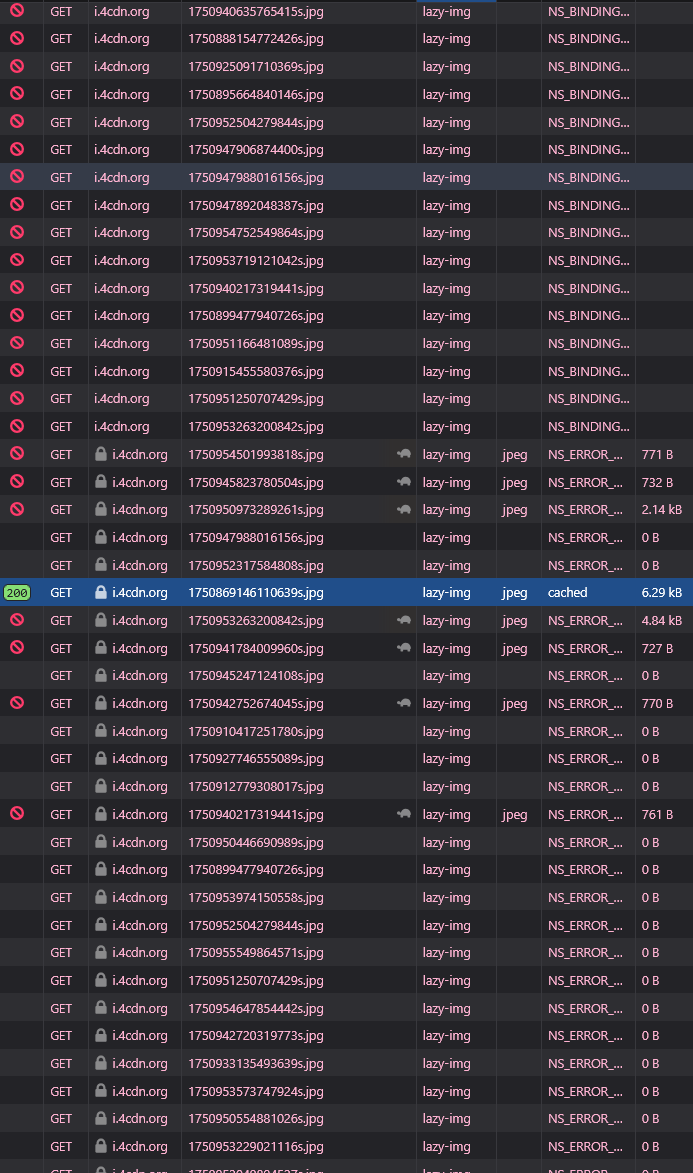Image resolution: width=693 pixels, height=1173 pixels.
Task: Select blocked icon of 1750947906874400s.jpg row
Action: tap(16, 149)
